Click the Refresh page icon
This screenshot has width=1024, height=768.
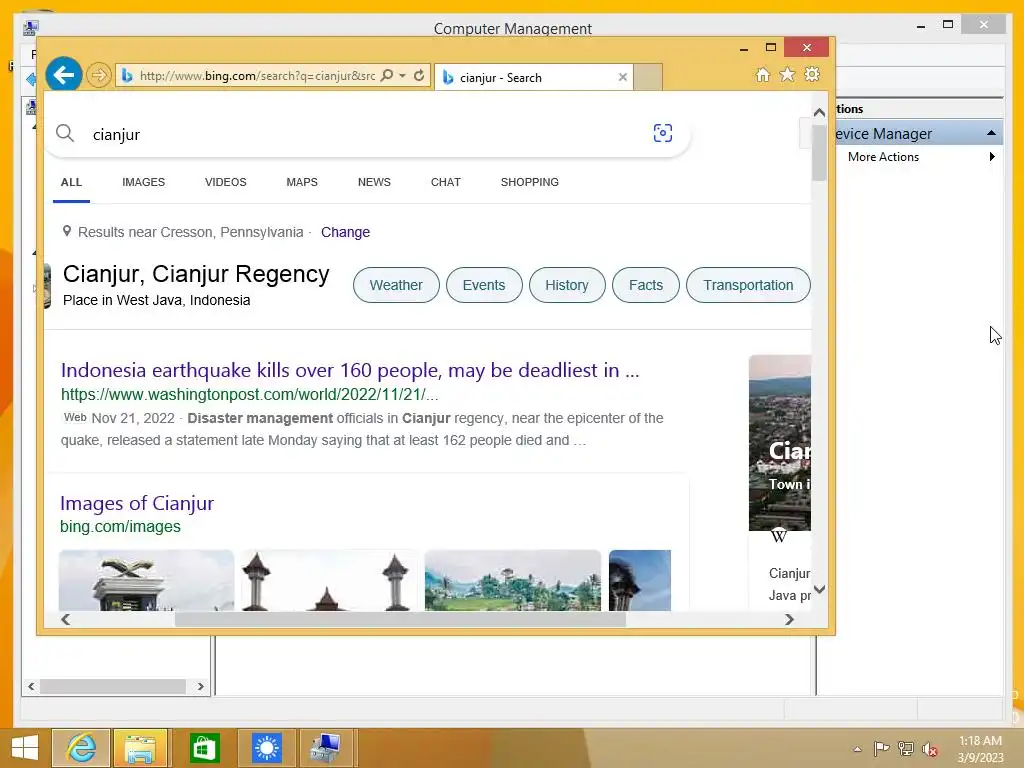[419, 75]
